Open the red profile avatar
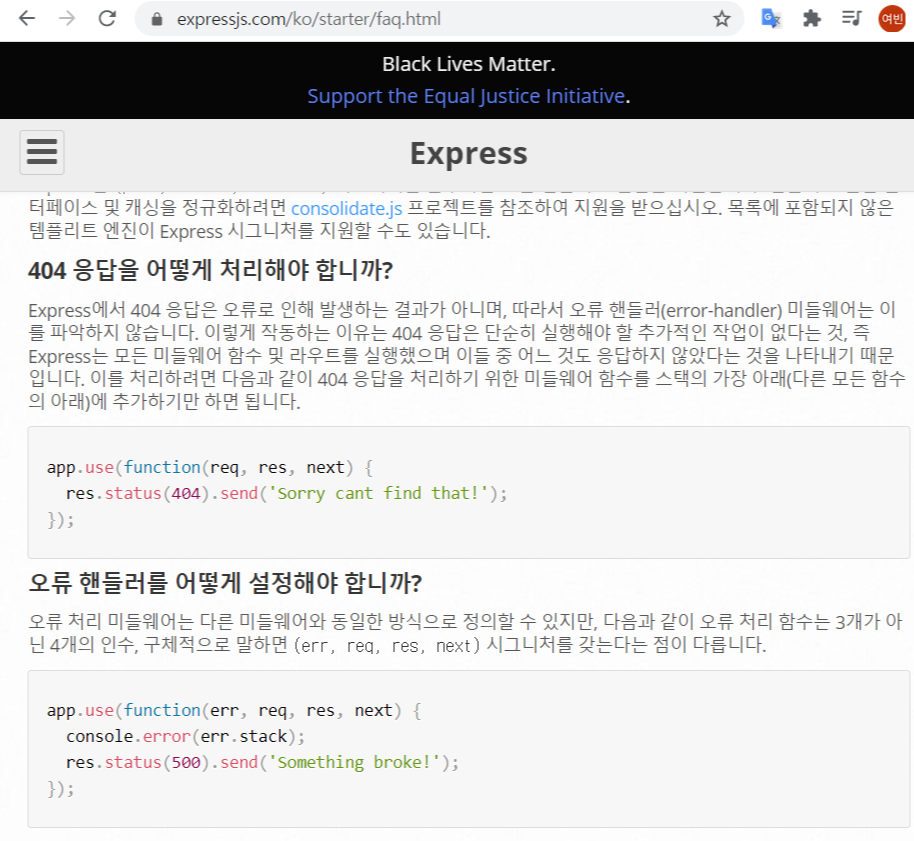The image size is (914, 841). (x=892, y=19)
